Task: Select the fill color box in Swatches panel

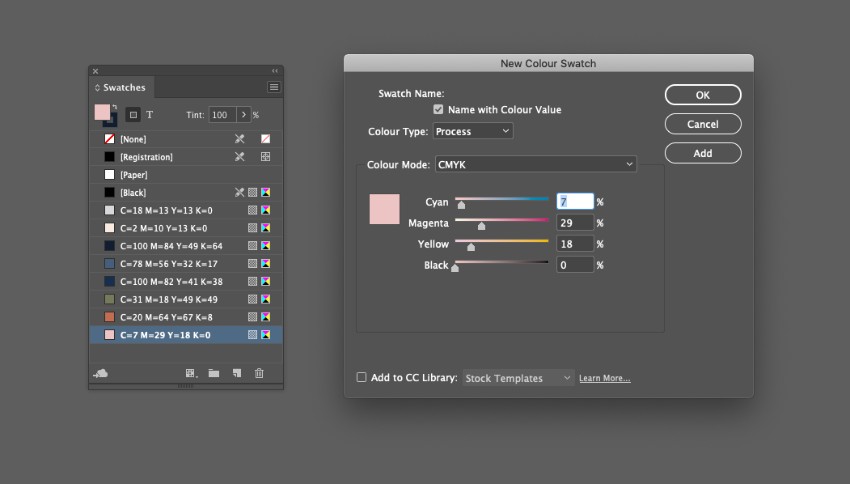Action: tap(102, 112)
